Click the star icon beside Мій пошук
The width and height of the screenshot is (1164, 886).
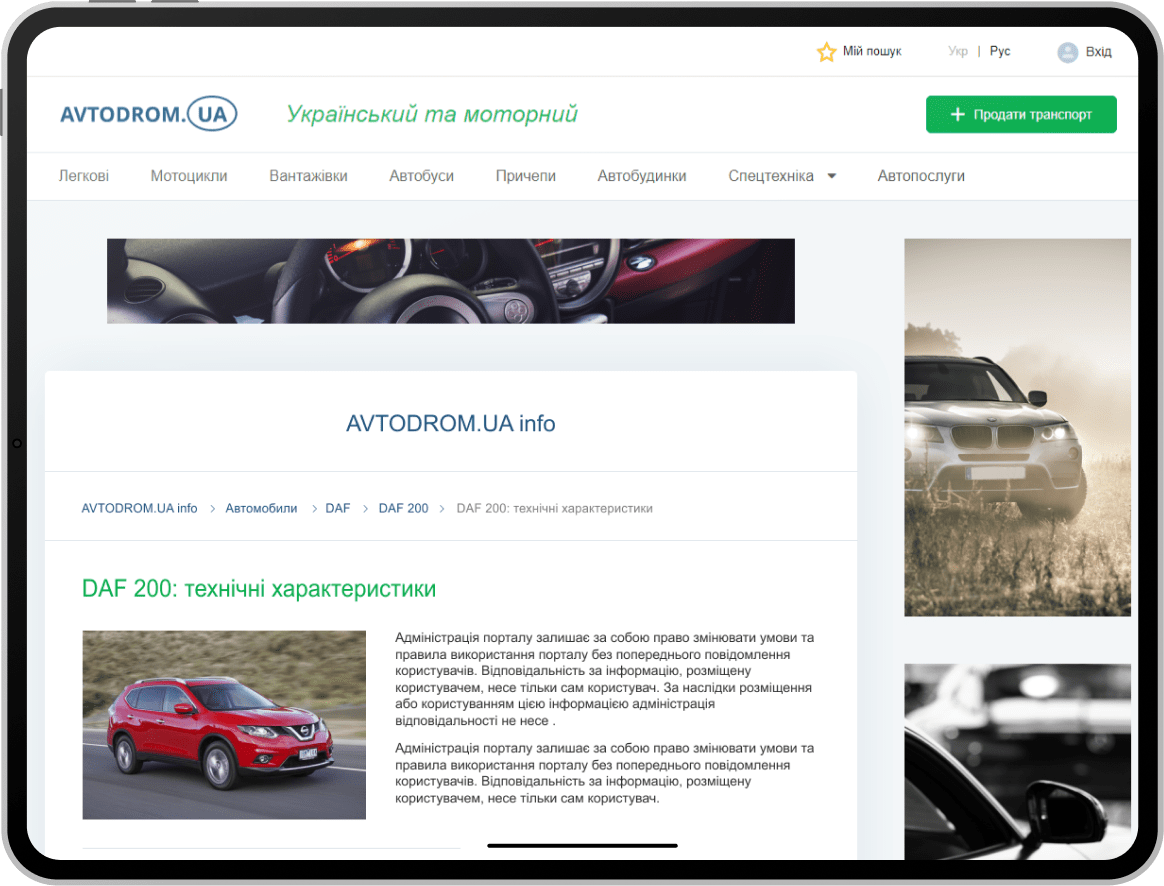826,52
